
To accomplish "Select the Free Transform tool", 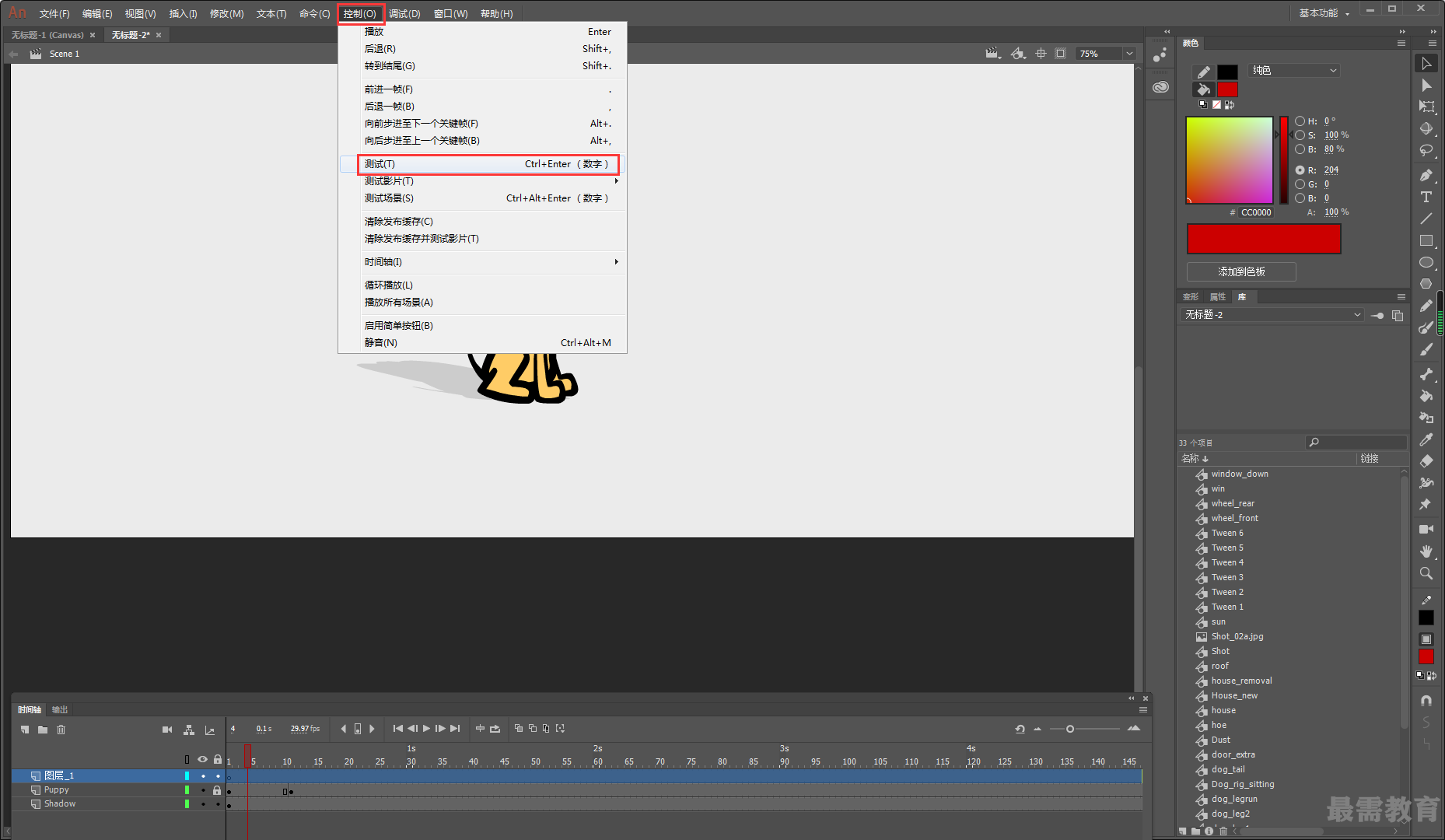I will tap(1426, 107).
